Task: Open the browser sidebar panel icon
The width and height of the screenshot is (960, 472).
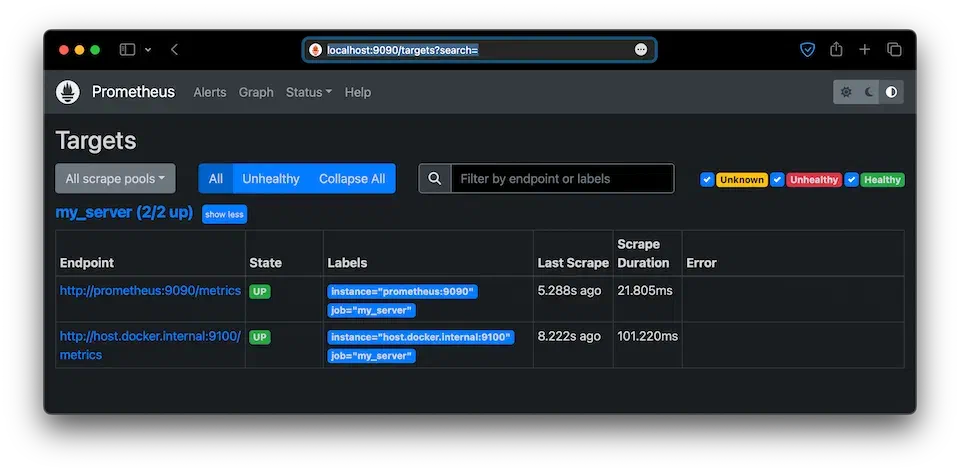Action: (127, 49)
